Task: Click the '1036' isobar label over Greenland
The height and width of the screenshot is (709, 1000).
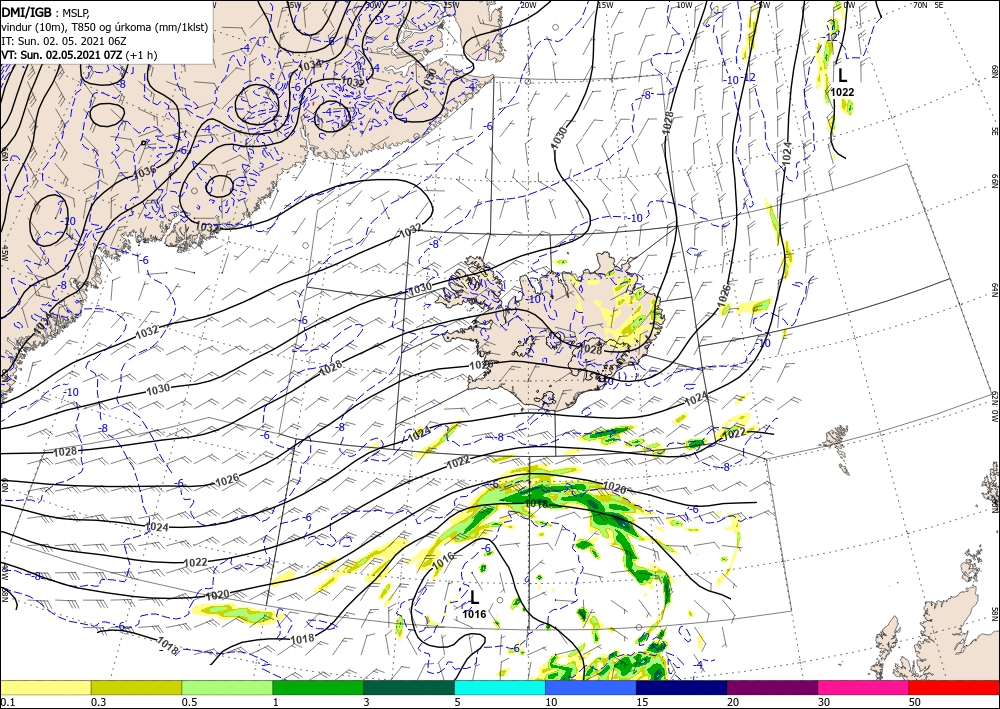Action: click(x=145, y=172)
